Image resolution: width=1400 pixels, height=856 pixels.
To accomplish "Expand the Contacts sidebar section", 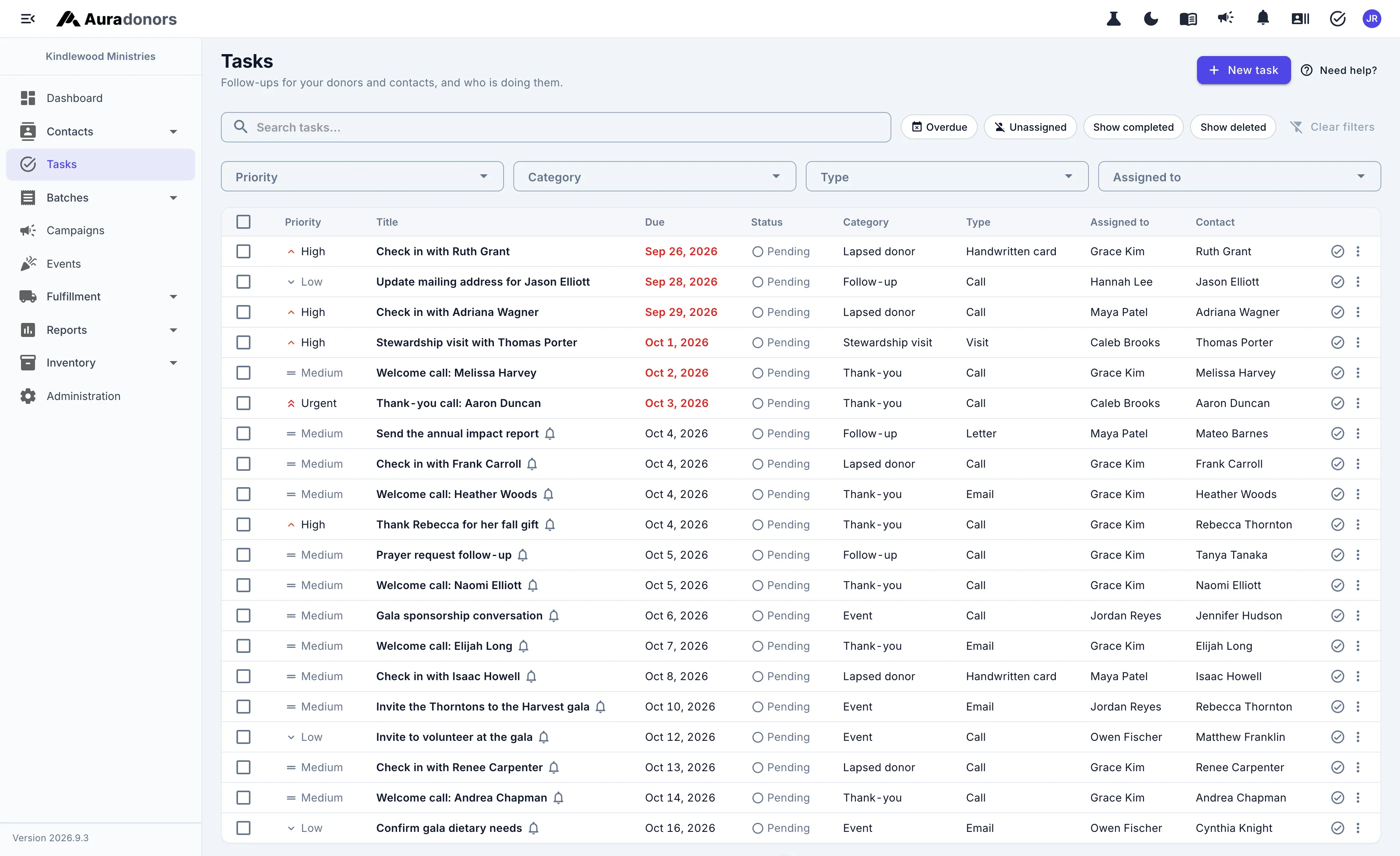I will point(101,131).
